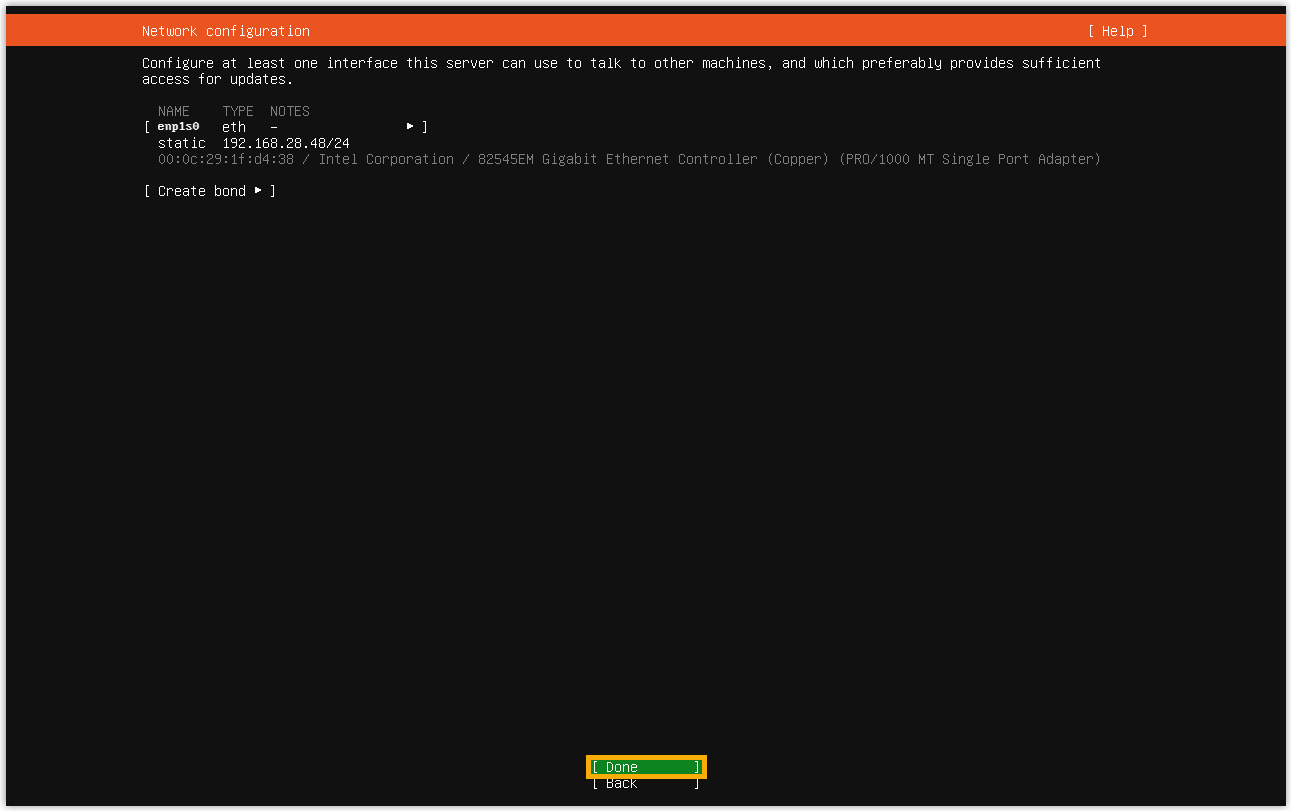Click the opening bracket before enp1s0
1292x812 pixels.
pyautogui.click(x=147, y=127)
